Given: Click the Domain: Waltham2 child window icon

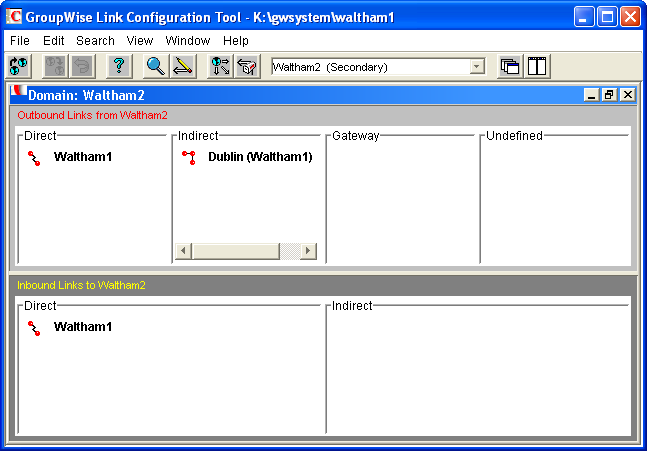Looking at the screenshot, I should [x=19, y=92].
